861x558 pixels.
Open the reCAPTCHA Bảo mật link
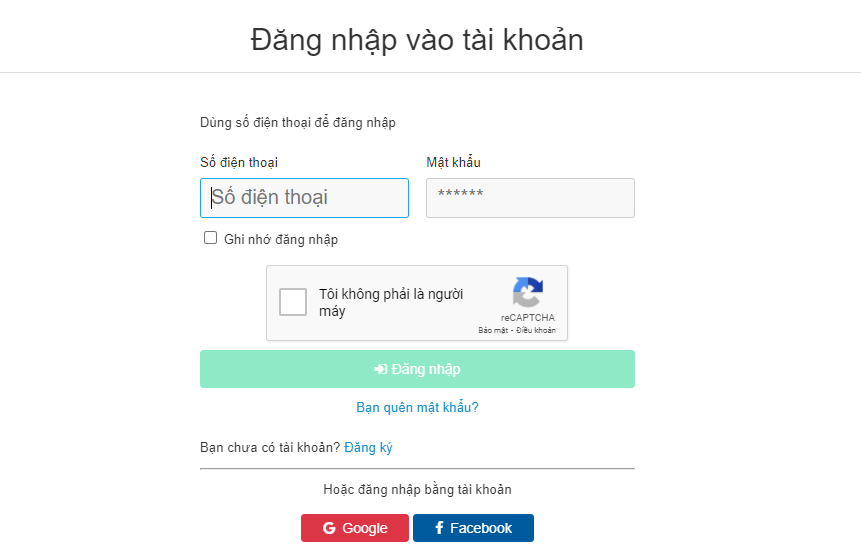[x=493, y=330]
